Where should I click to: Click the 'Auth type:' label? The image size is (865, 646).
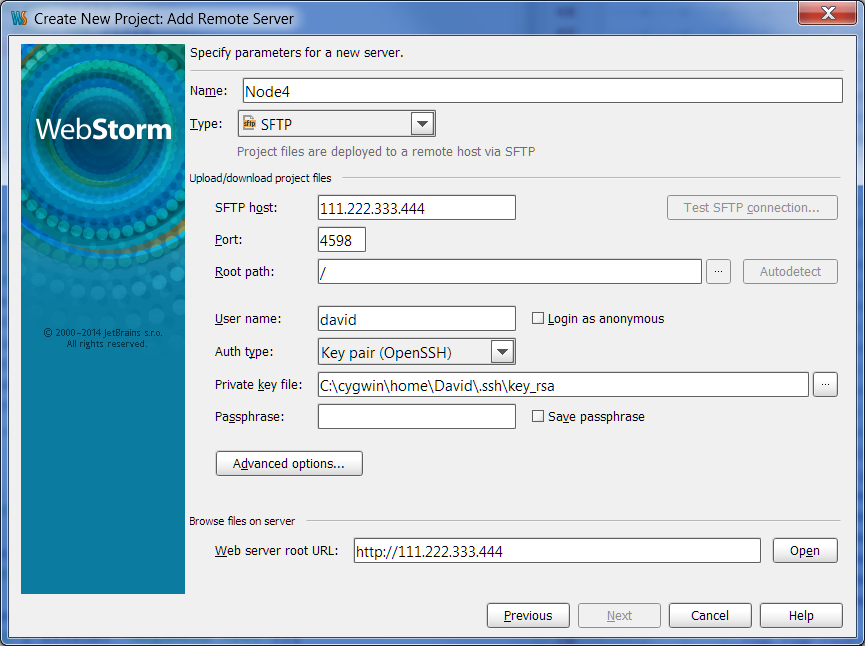click(244, 351)
